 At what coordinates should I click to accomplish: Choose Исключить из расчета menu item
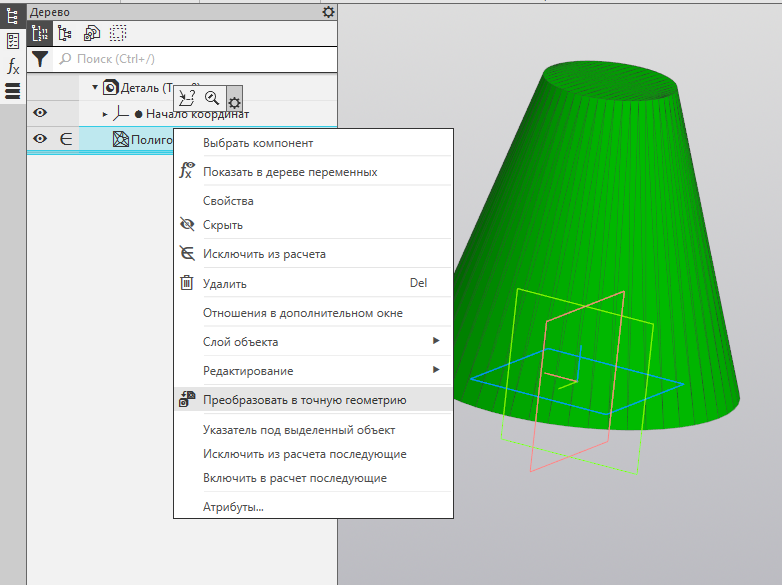(x=313, y=254)
